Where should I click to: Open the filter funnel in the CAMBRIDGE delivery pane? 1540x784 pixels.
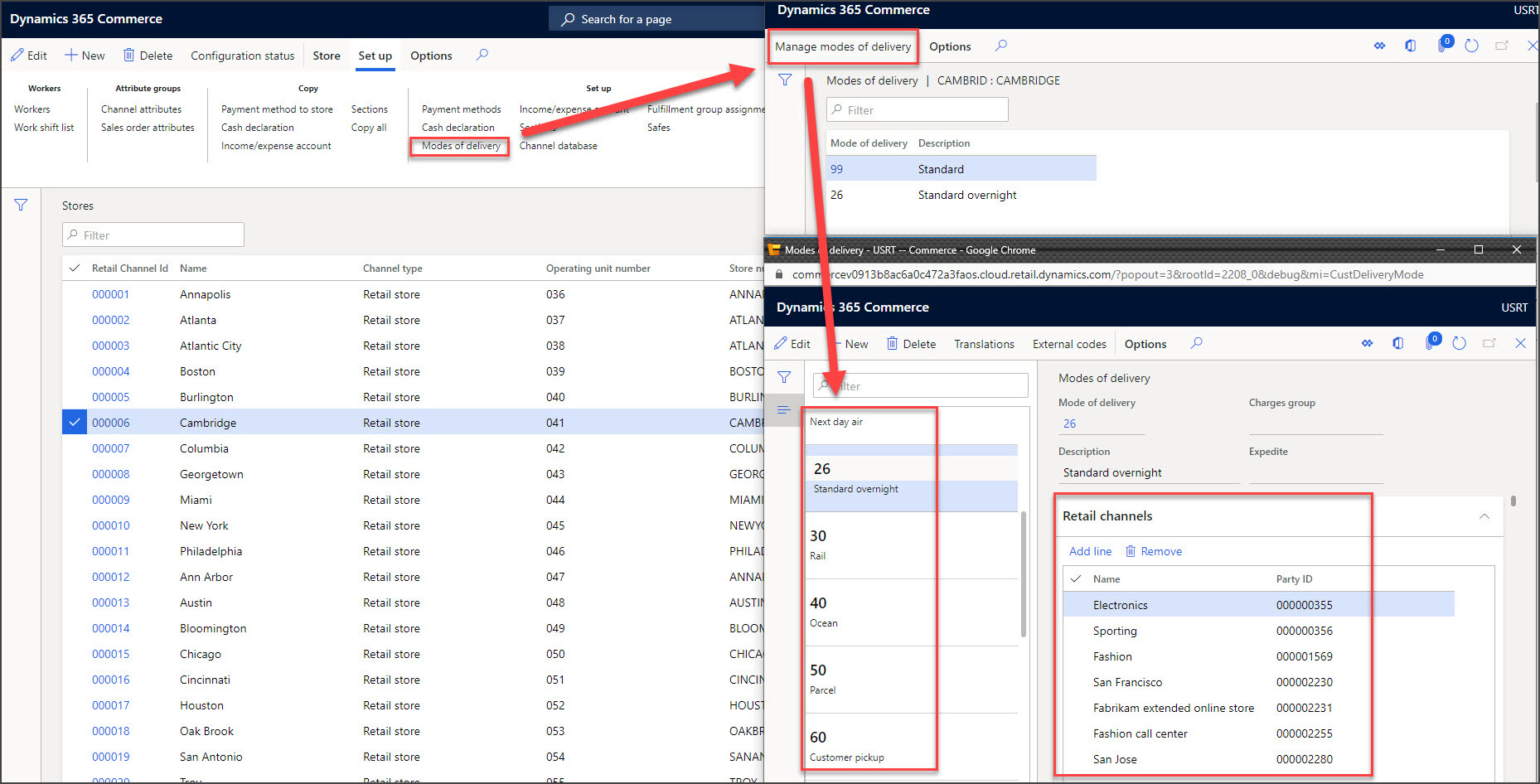pyautogui.click(x=785, y=80)
